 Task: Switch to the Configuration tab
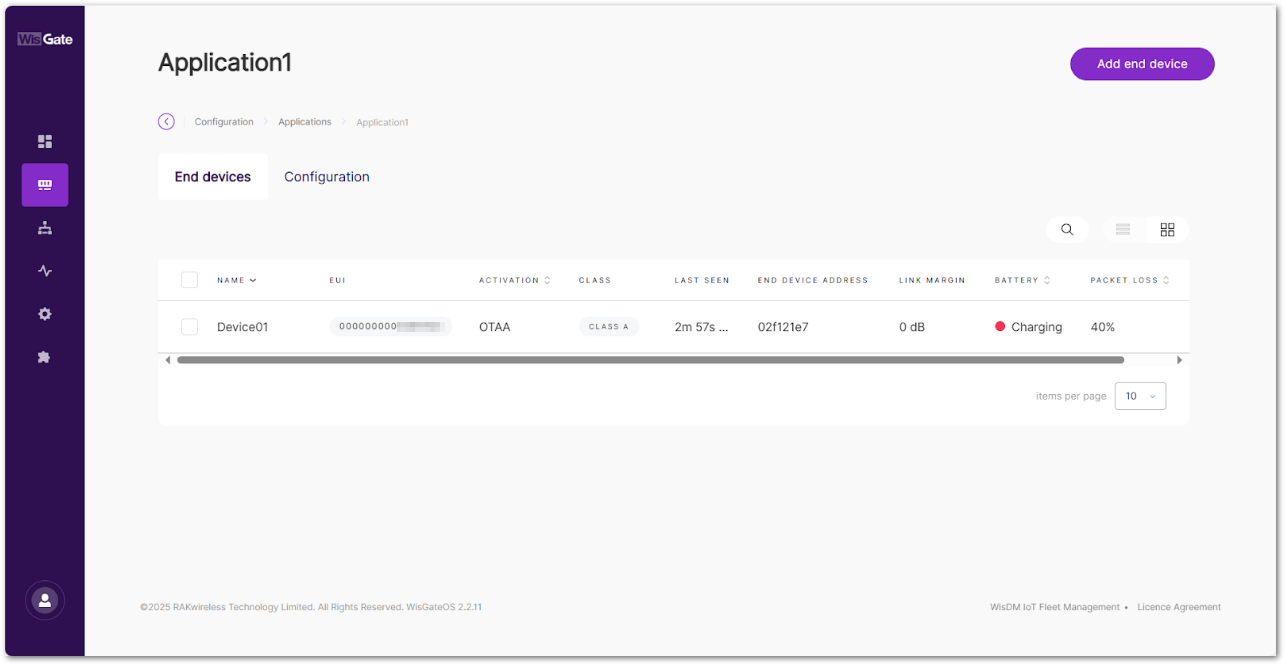(x=327, y=177)
